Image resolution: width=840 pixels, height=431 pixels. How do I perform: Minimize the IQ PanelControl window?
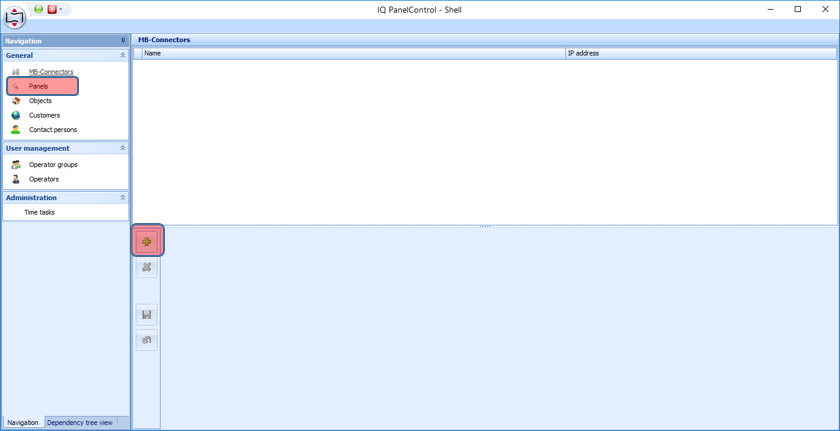[x=770, y=9]
